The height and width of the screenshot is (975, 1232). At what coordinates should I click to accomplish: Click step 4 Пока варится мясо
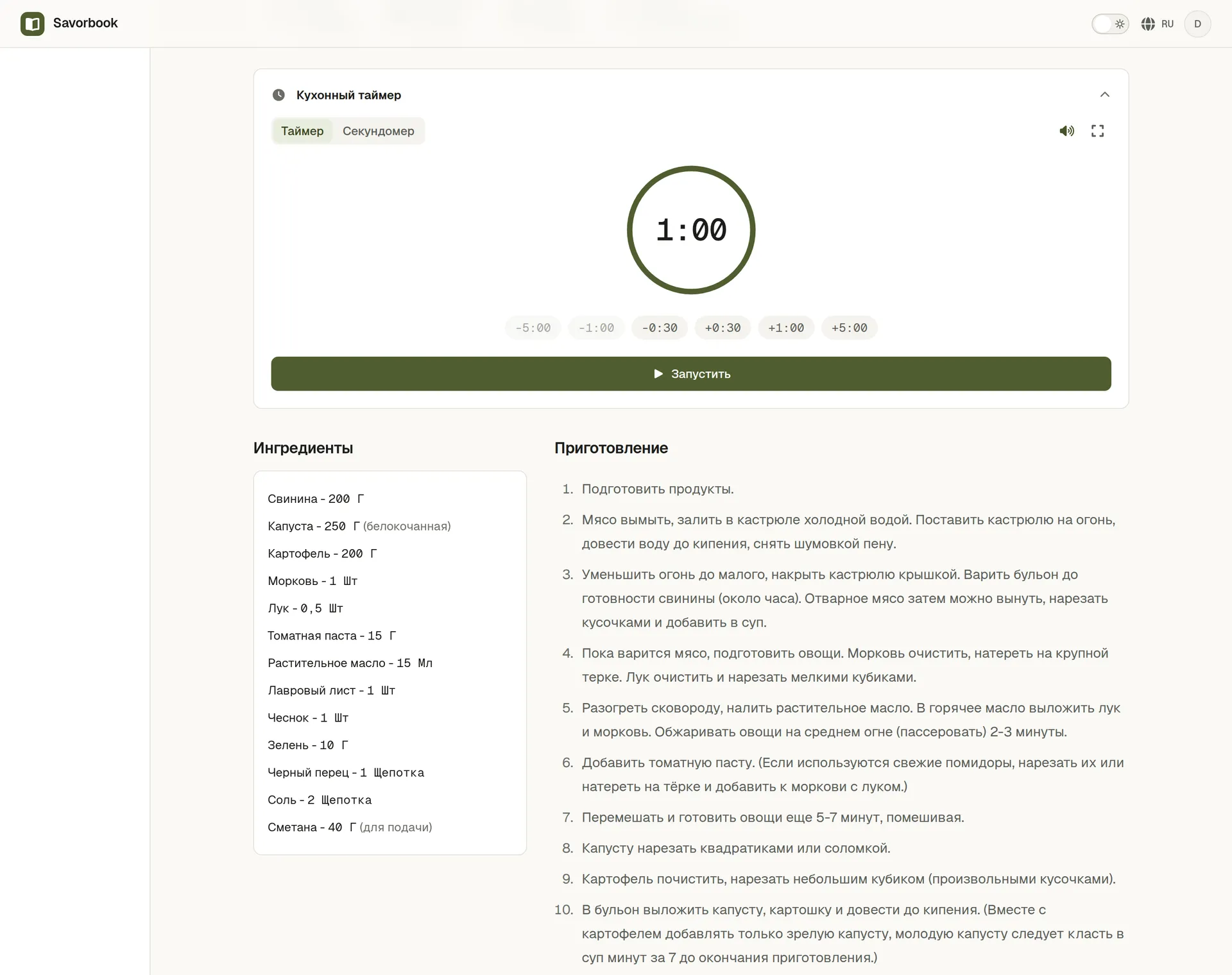click(845, 665)
